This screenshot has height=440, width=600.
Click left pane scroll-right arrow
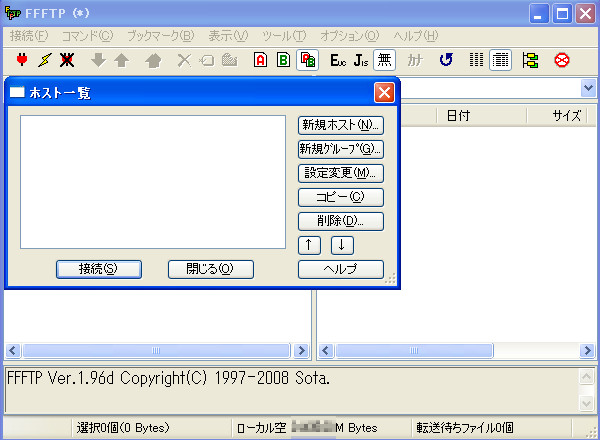302,350
